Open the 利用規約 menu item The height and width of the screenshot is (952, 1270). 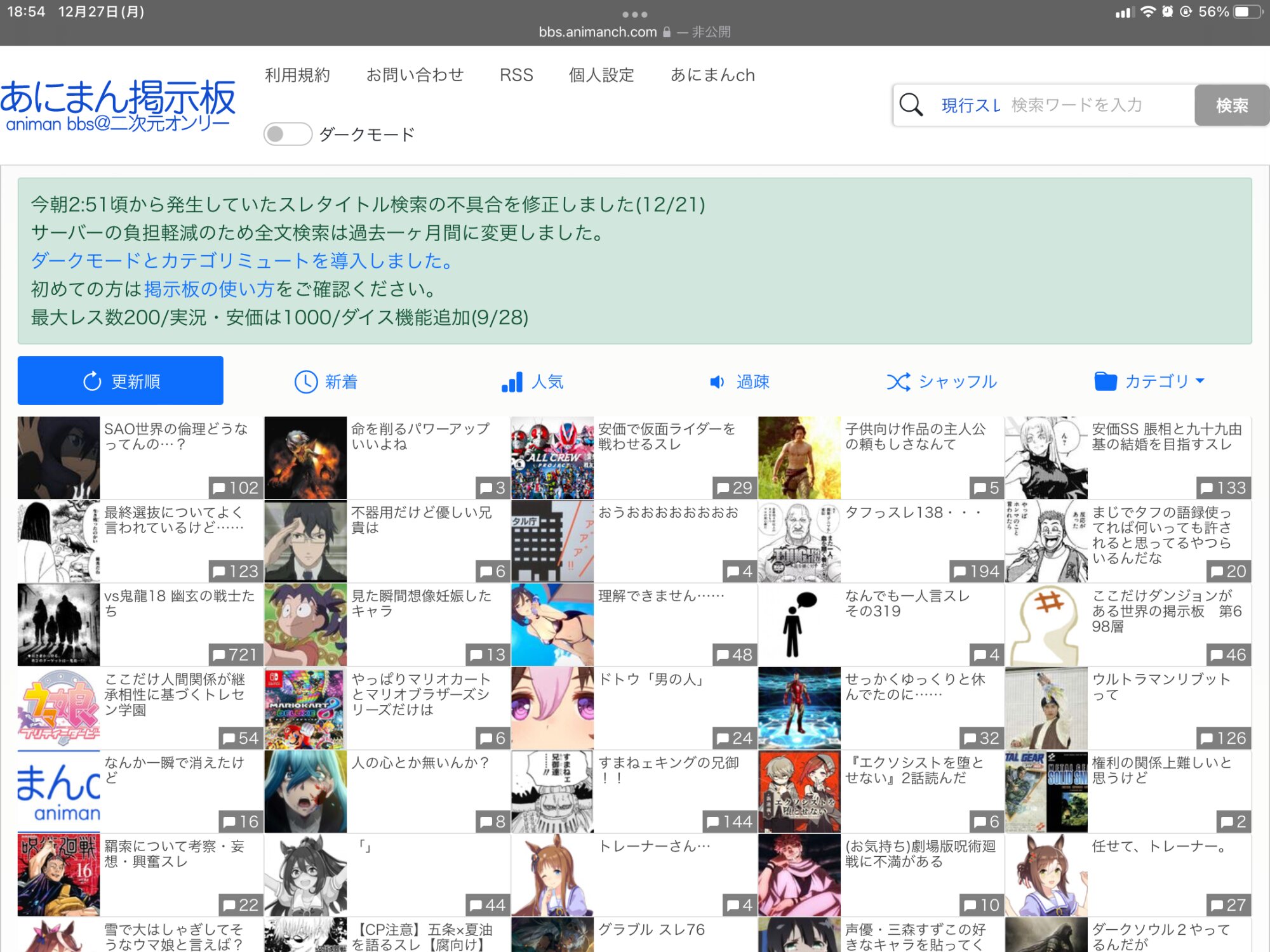(x=297, y=75)
